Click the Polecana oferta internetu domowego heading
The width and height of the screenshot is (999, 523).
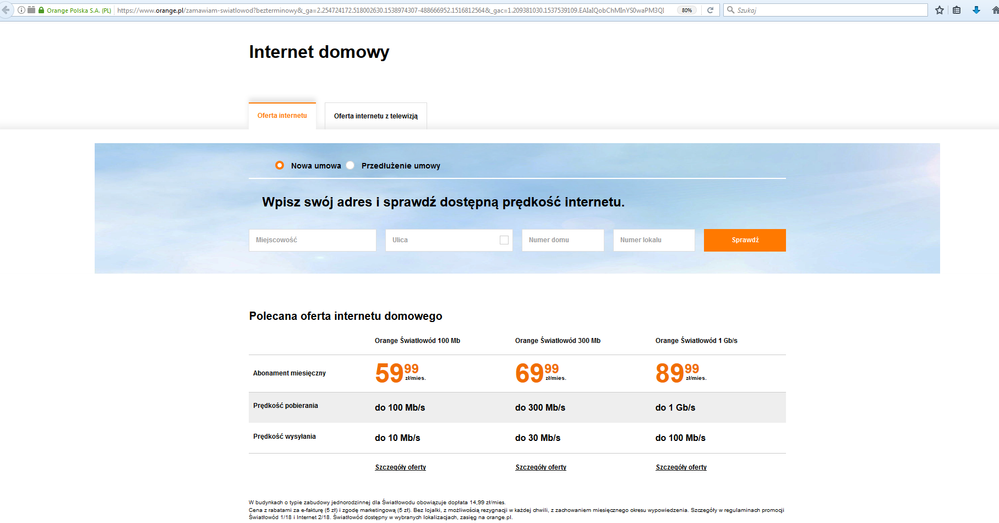(345, 316)
